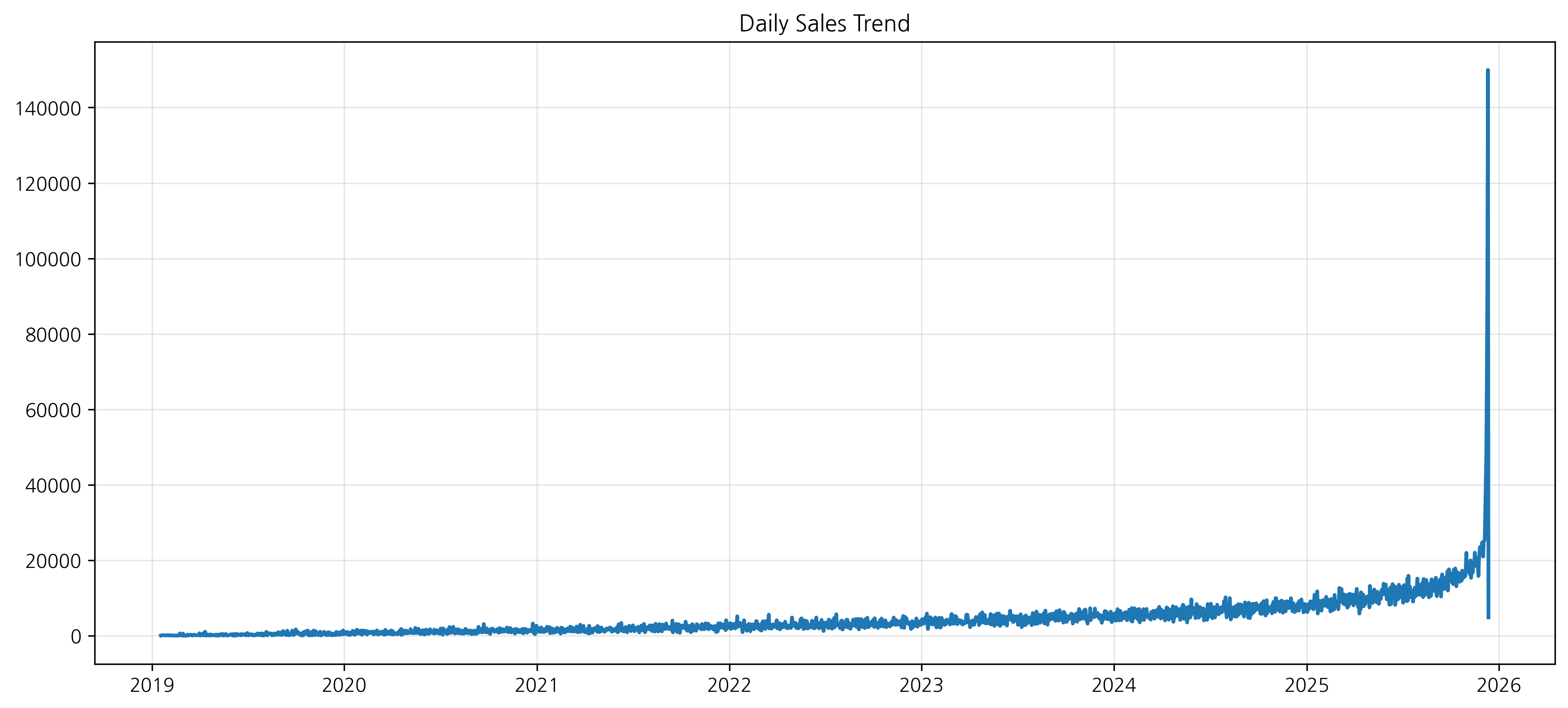Click the 80000 y-axis tick label
Image resolution: width=1568 pixels, height=708 pixels.
(x=53, y=335)
